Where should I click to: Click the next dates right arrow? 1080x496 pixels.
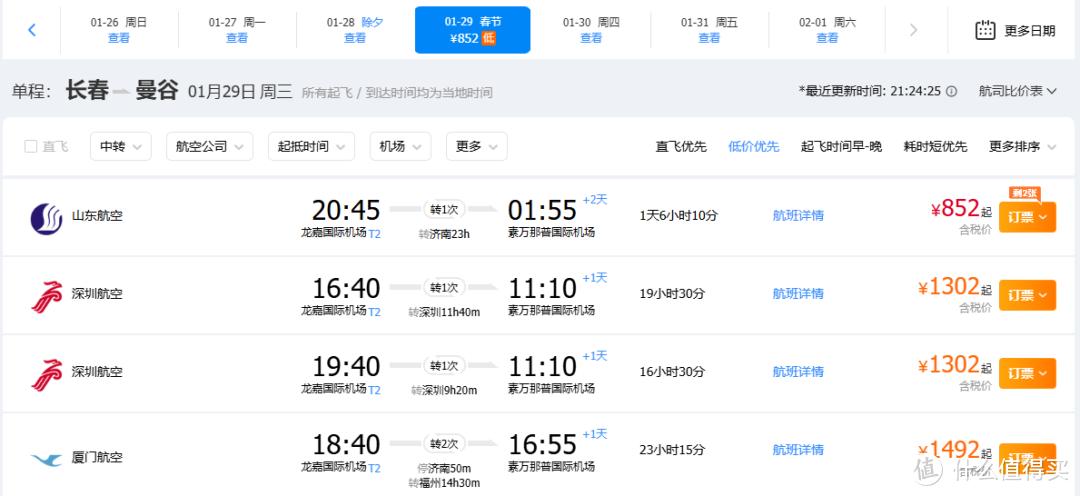point(912,30)
